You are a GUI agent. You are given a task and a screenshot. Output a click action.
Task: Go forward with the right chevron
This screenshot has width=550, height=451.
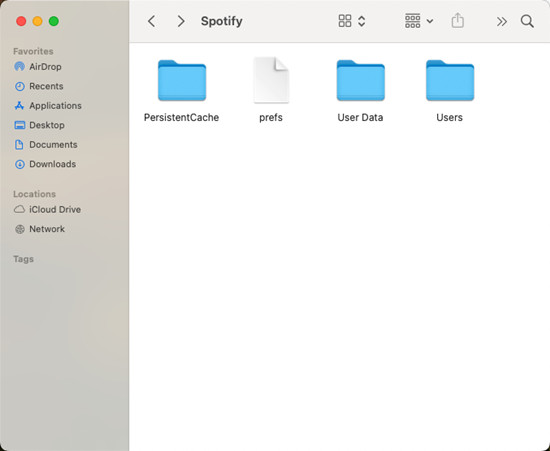(181, 21)
